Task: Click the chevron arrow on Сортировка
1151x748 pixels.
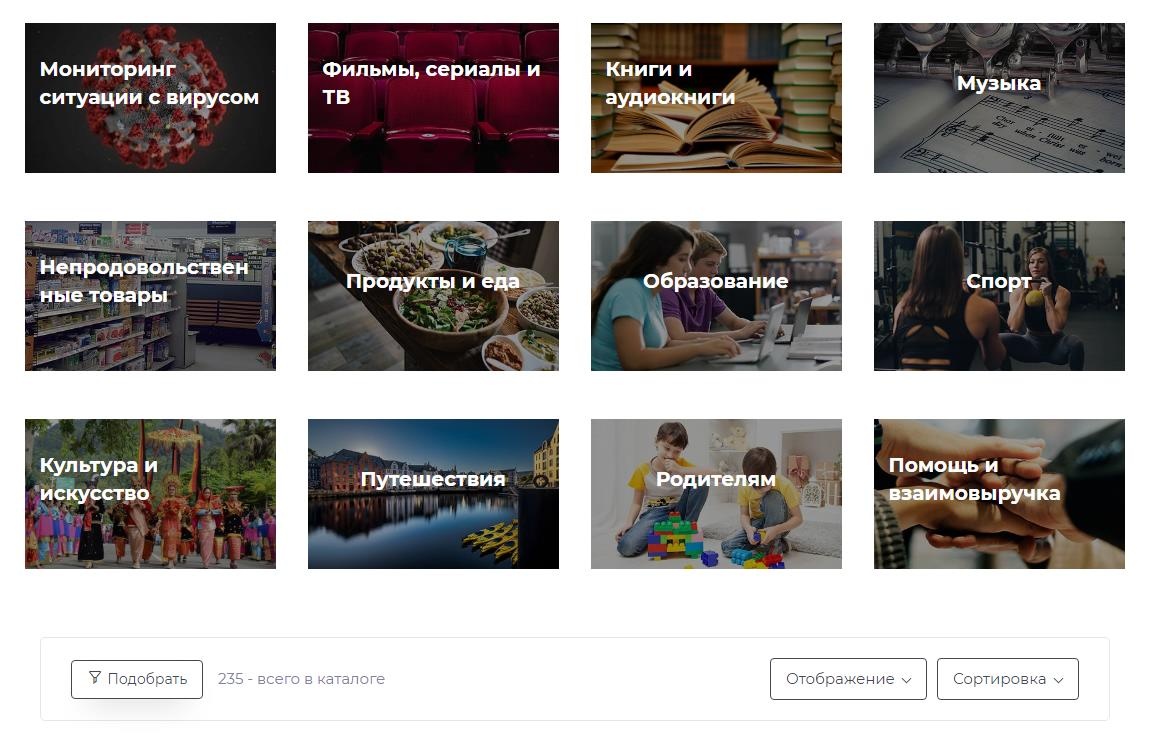Action: coord(1059,680)
